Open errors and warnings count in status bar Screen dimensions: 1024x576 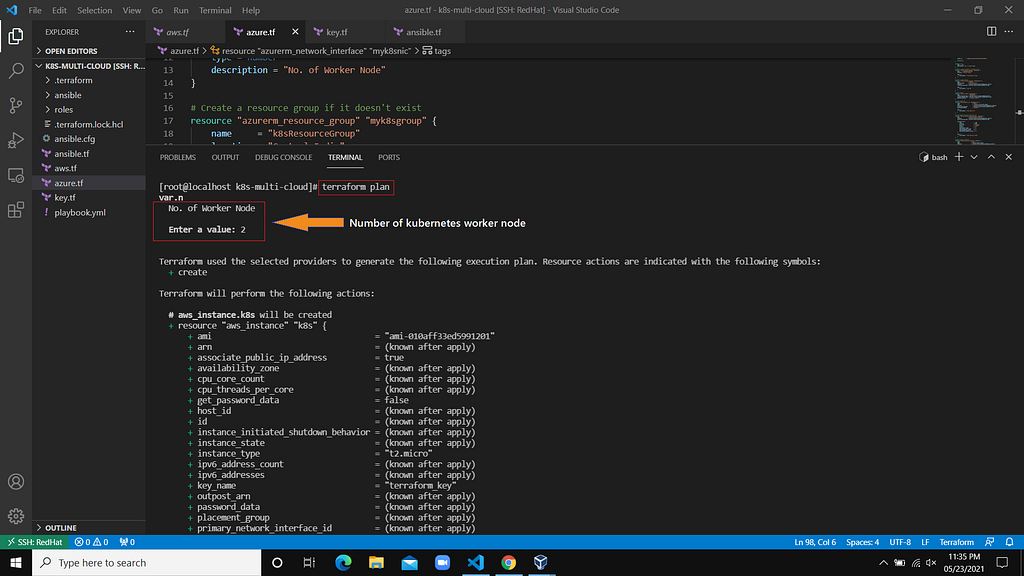click(x=91, y=542)
